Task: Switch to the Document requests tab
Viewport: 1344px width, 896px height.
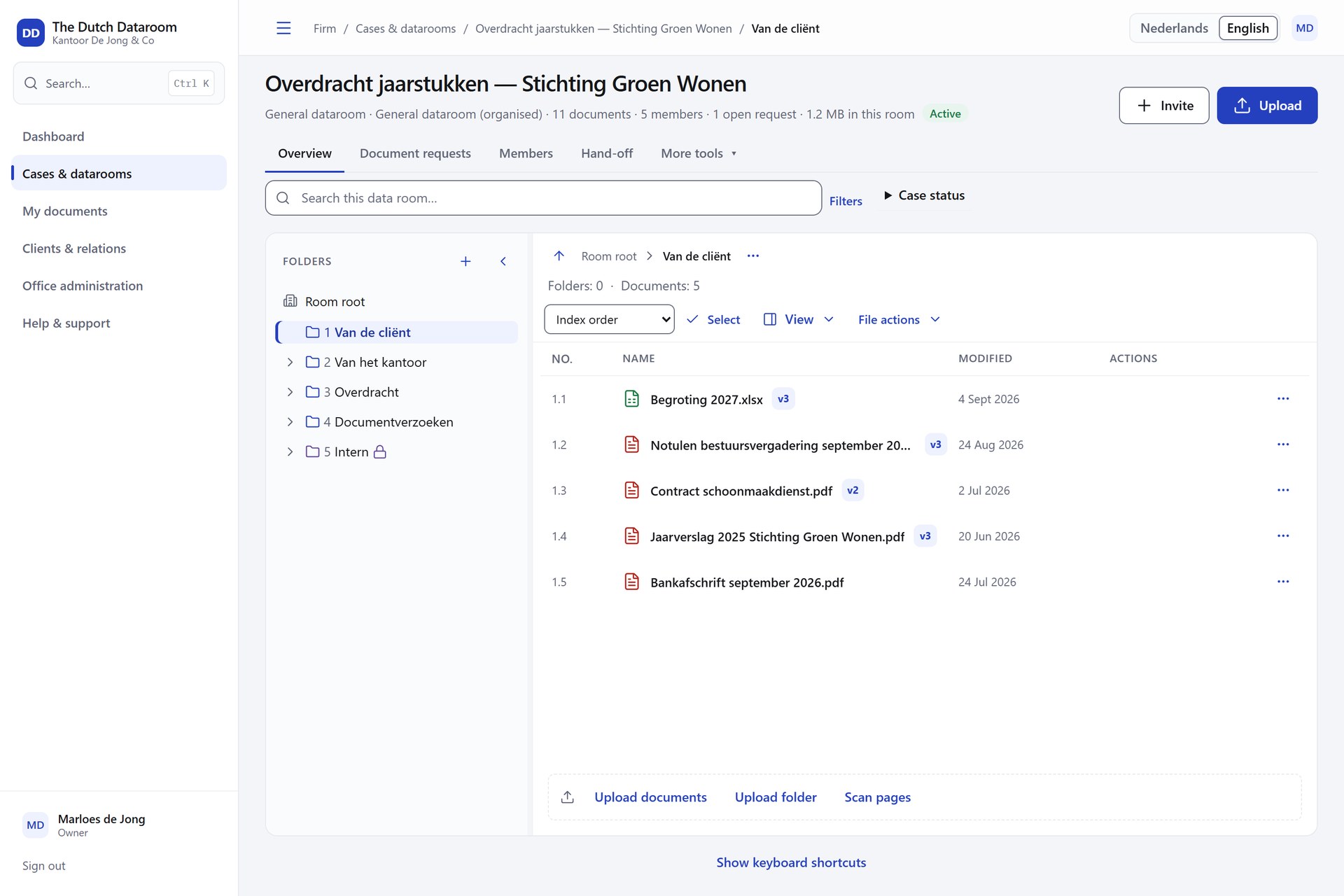Action: point(415,153)
